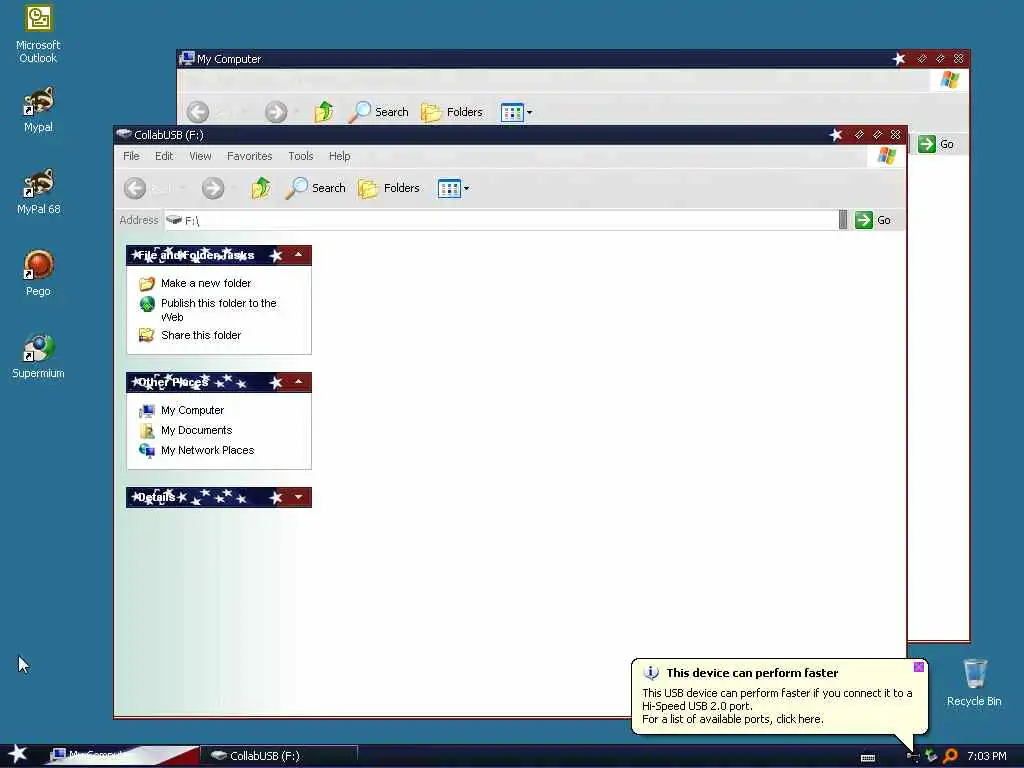Click Windows flag logo in CollabUSB window
Viewport: 1024px width, 768px height.
[x=886, y=156]
